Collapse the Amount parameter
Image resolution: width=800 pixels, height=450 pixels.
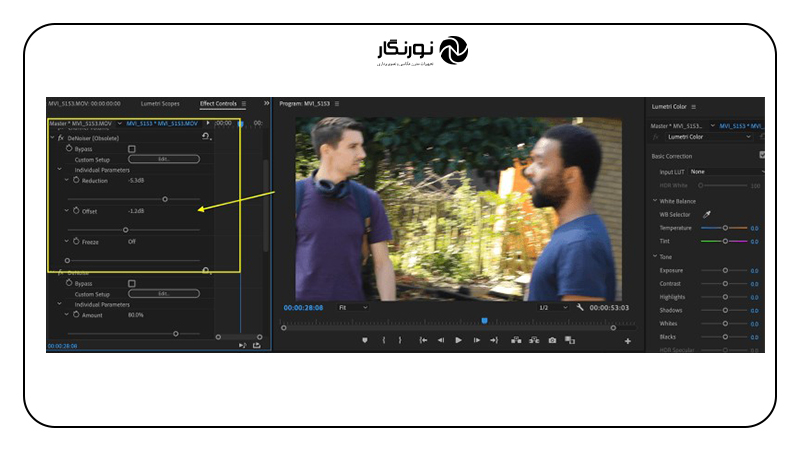coord(67,315)
